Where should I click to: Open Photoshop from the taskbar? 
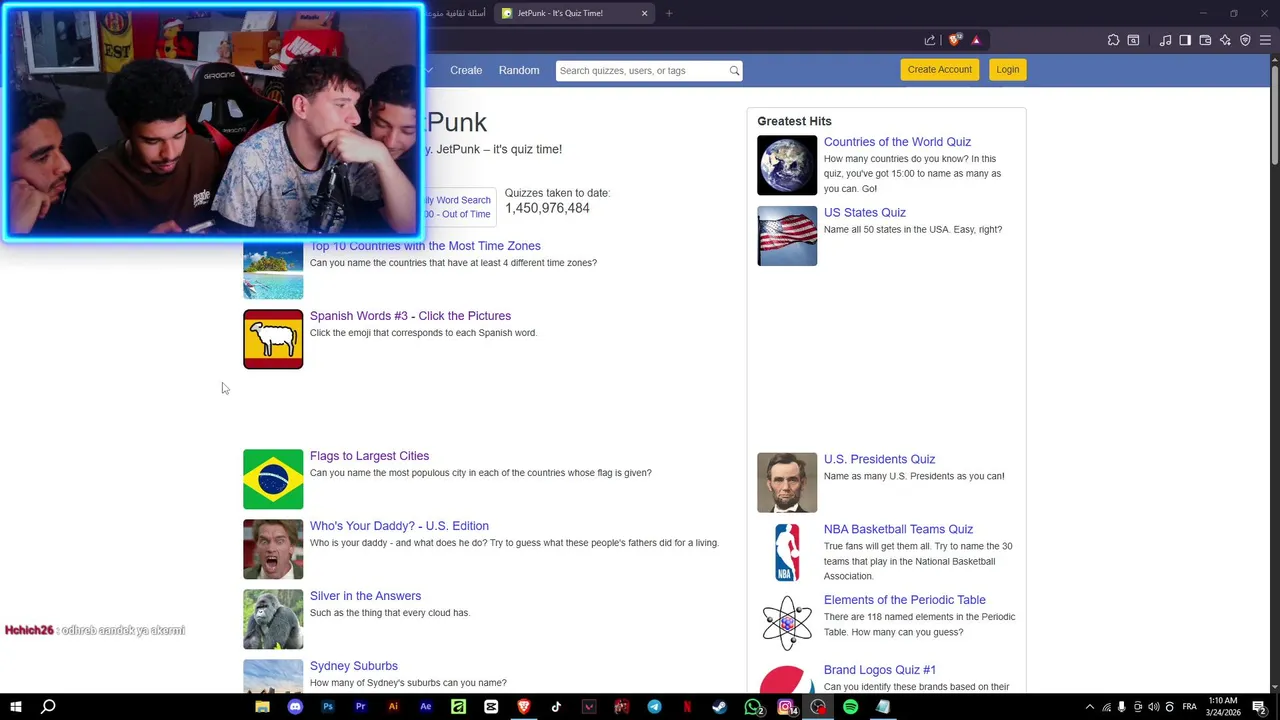coord(328,707)
